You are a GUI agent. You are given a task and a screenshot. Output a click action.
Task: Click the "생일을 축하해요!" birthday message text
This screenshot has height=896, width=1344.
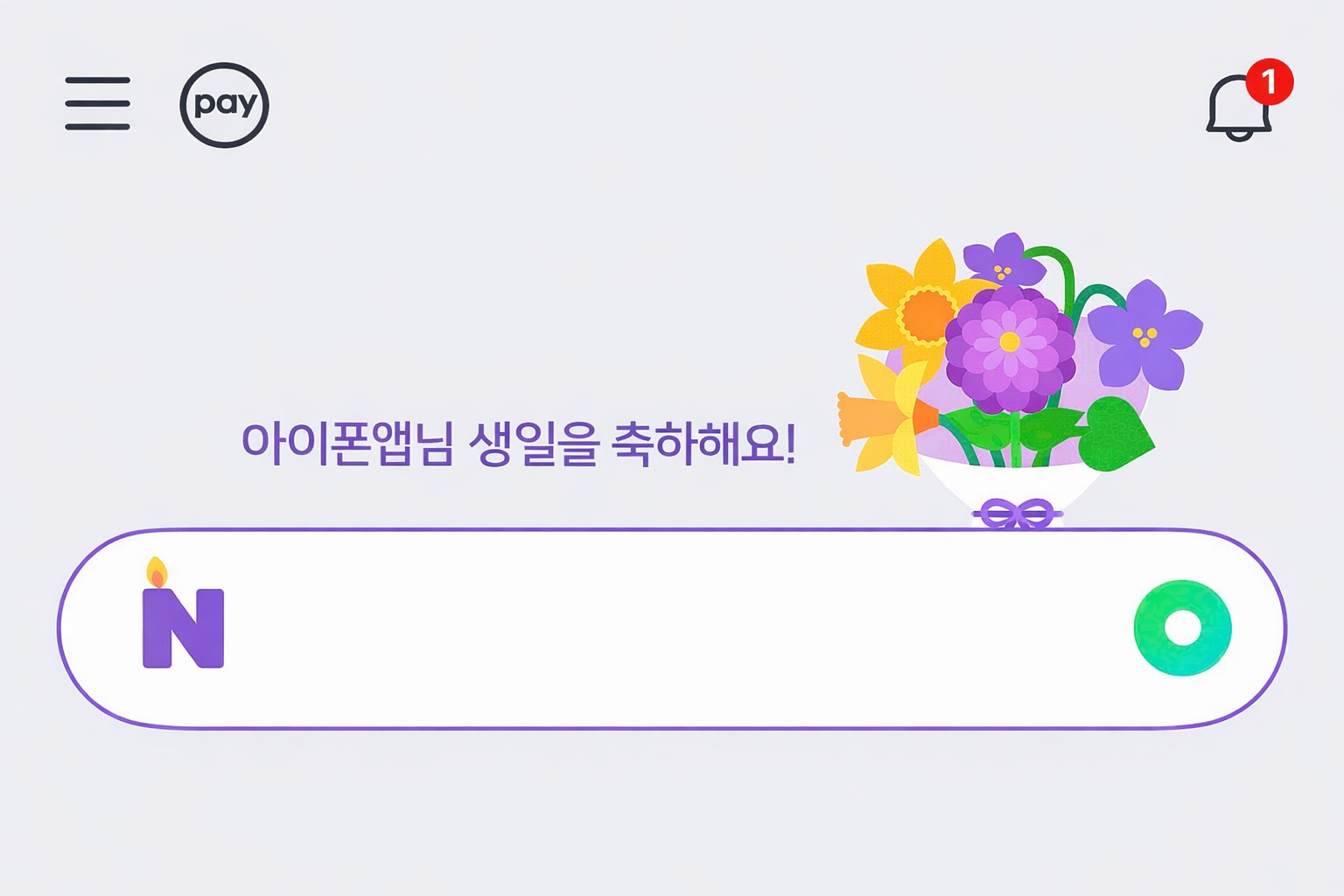tap(632, 444)
